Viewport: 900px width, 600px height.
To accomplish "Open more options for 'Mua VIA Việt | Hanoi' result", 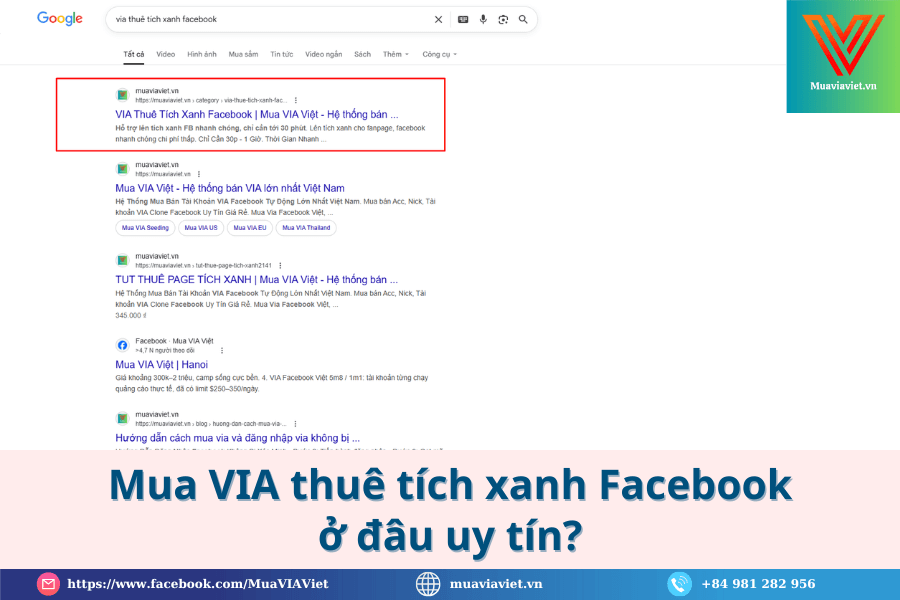I will (x=222, y=351).
